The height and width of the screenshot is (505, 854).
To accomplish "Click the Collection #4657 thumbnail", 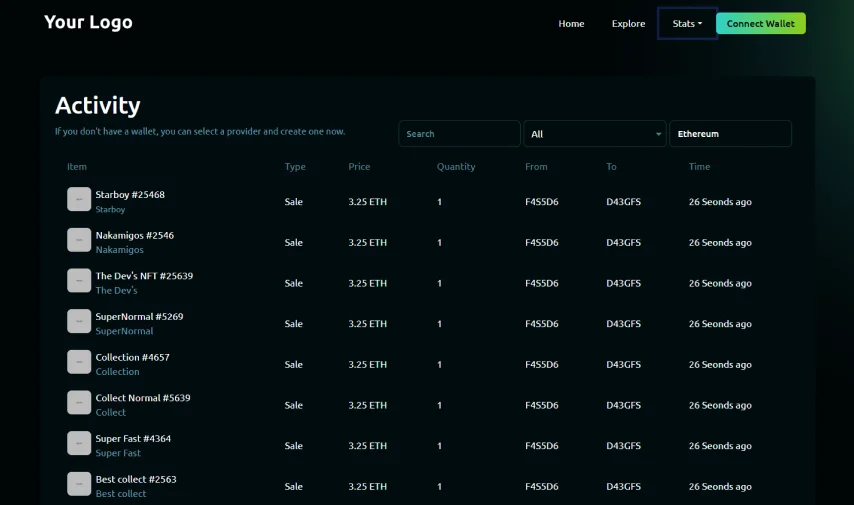I will pos(79,362).
